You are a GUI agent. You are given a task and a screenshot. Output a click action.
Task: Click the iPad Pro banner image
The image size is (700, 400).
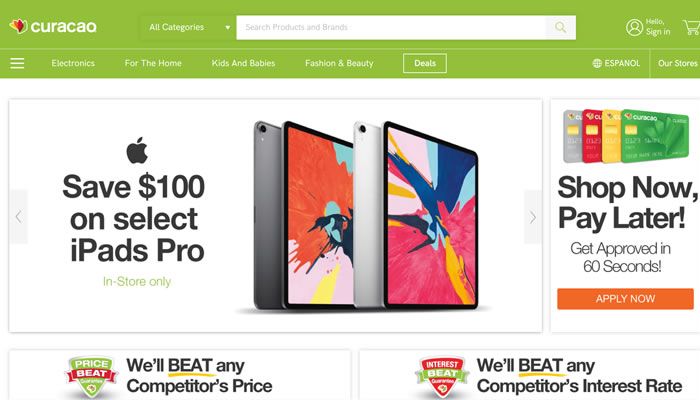[365, 216]
